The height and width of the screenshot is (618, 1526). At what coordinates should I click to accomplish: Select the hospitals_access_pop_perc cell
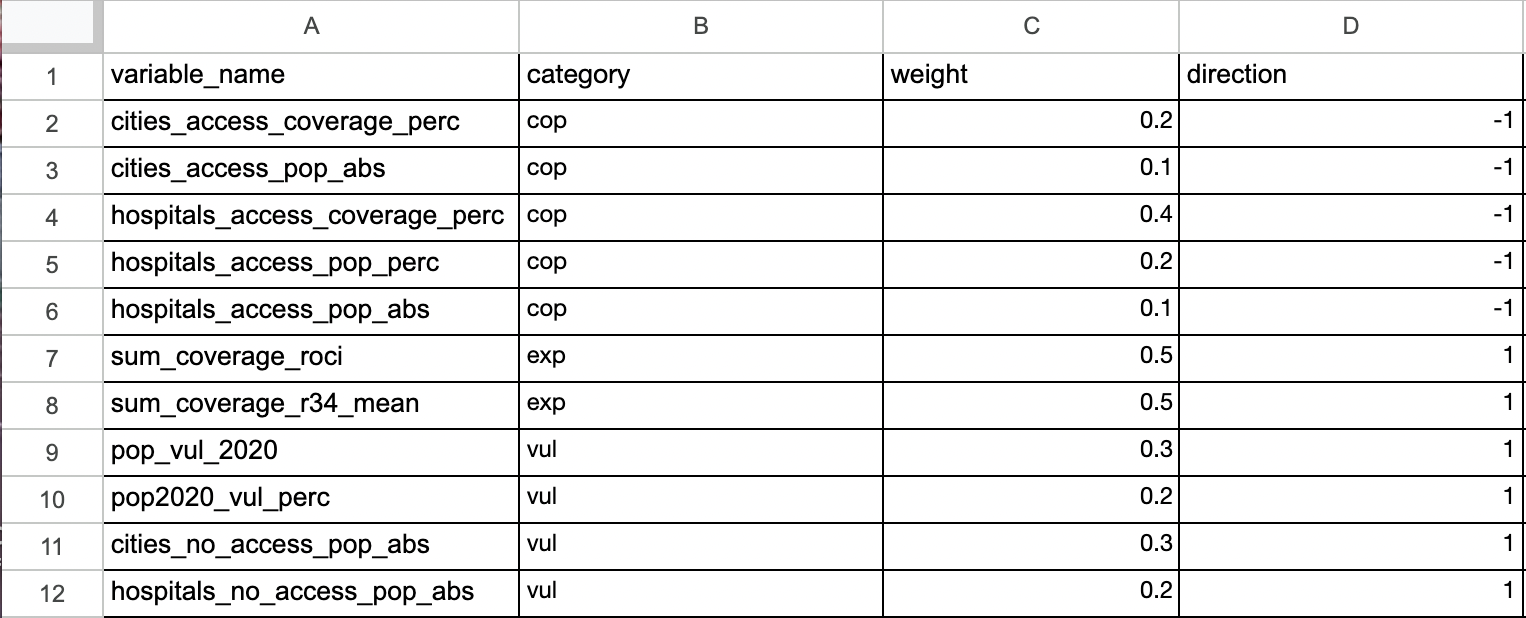(x=311, y=263)
